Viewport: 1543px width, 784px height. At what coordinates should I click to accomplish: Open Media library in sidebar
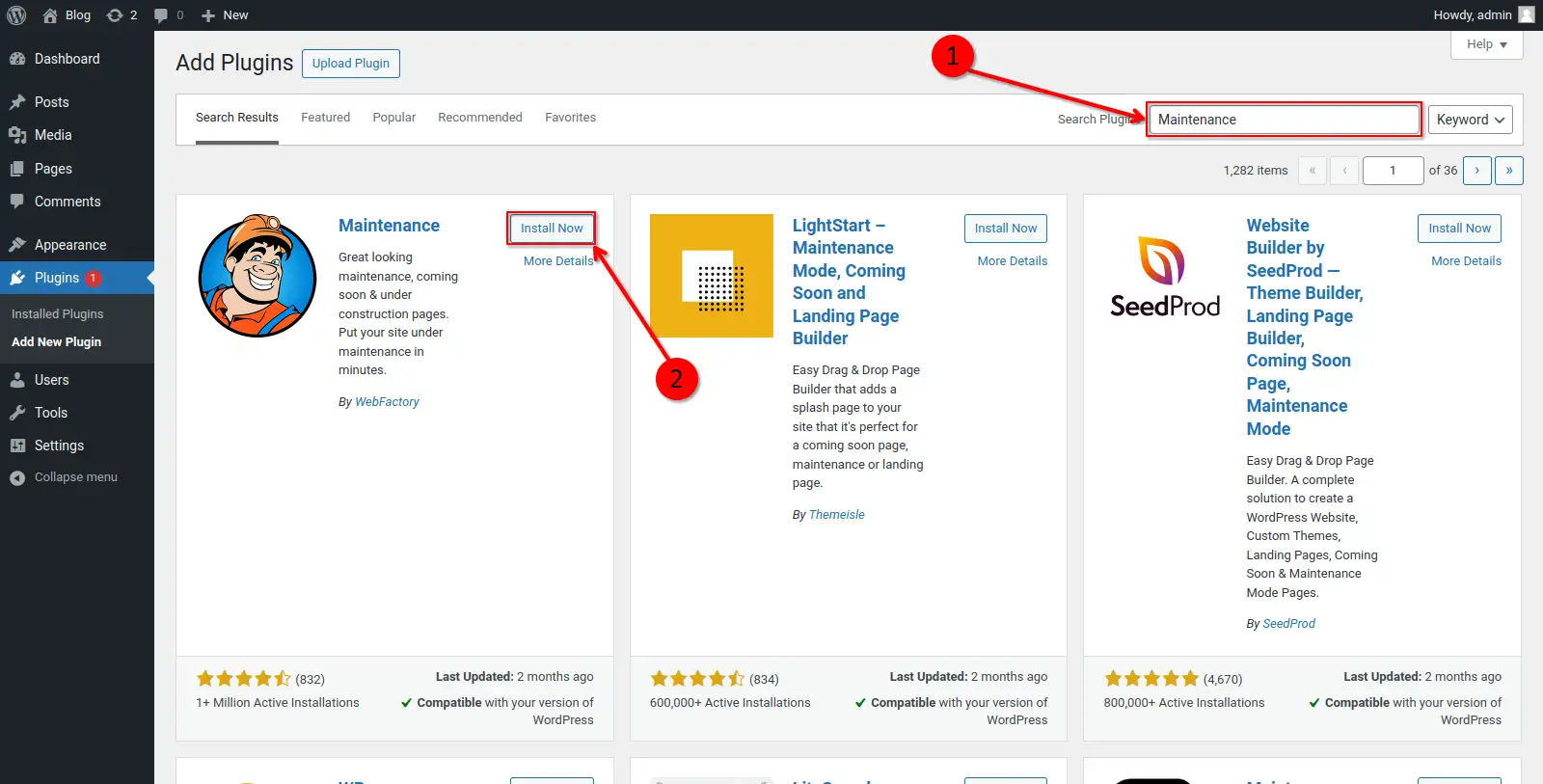[x=77, y=135]
